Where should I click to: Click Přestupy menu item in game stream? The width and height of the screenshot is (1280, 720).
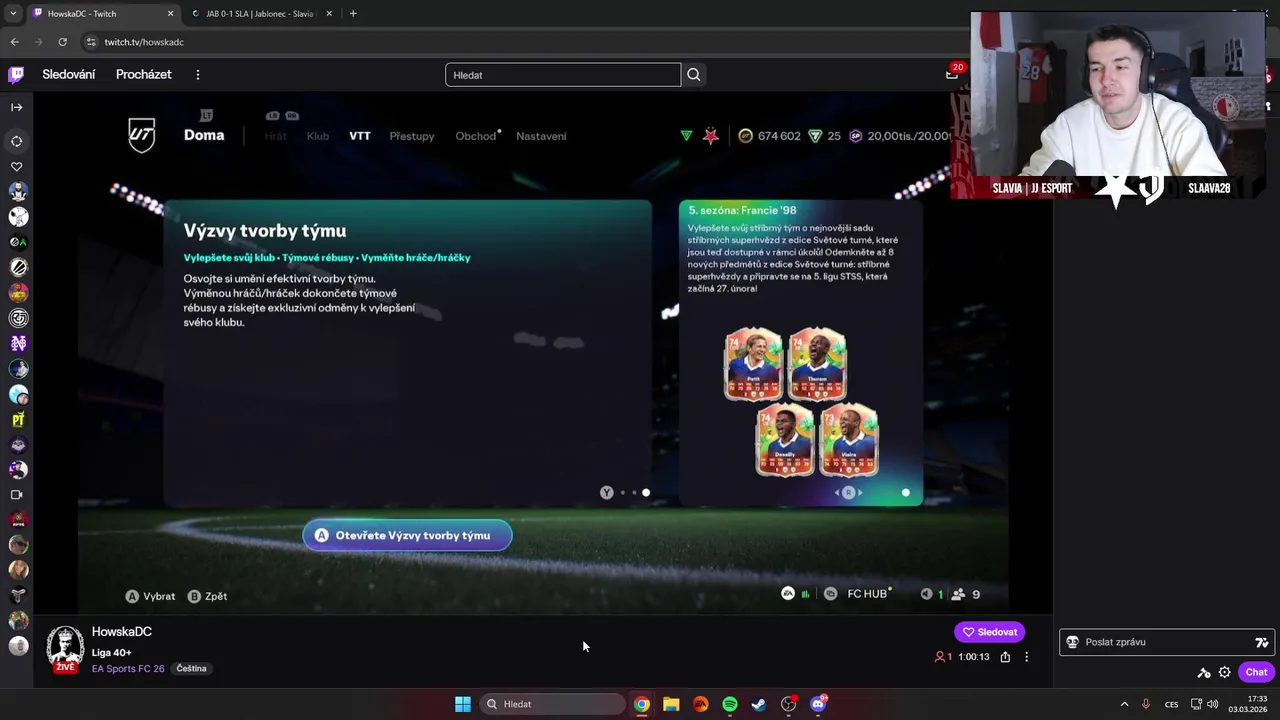click(x=412, y=136)
